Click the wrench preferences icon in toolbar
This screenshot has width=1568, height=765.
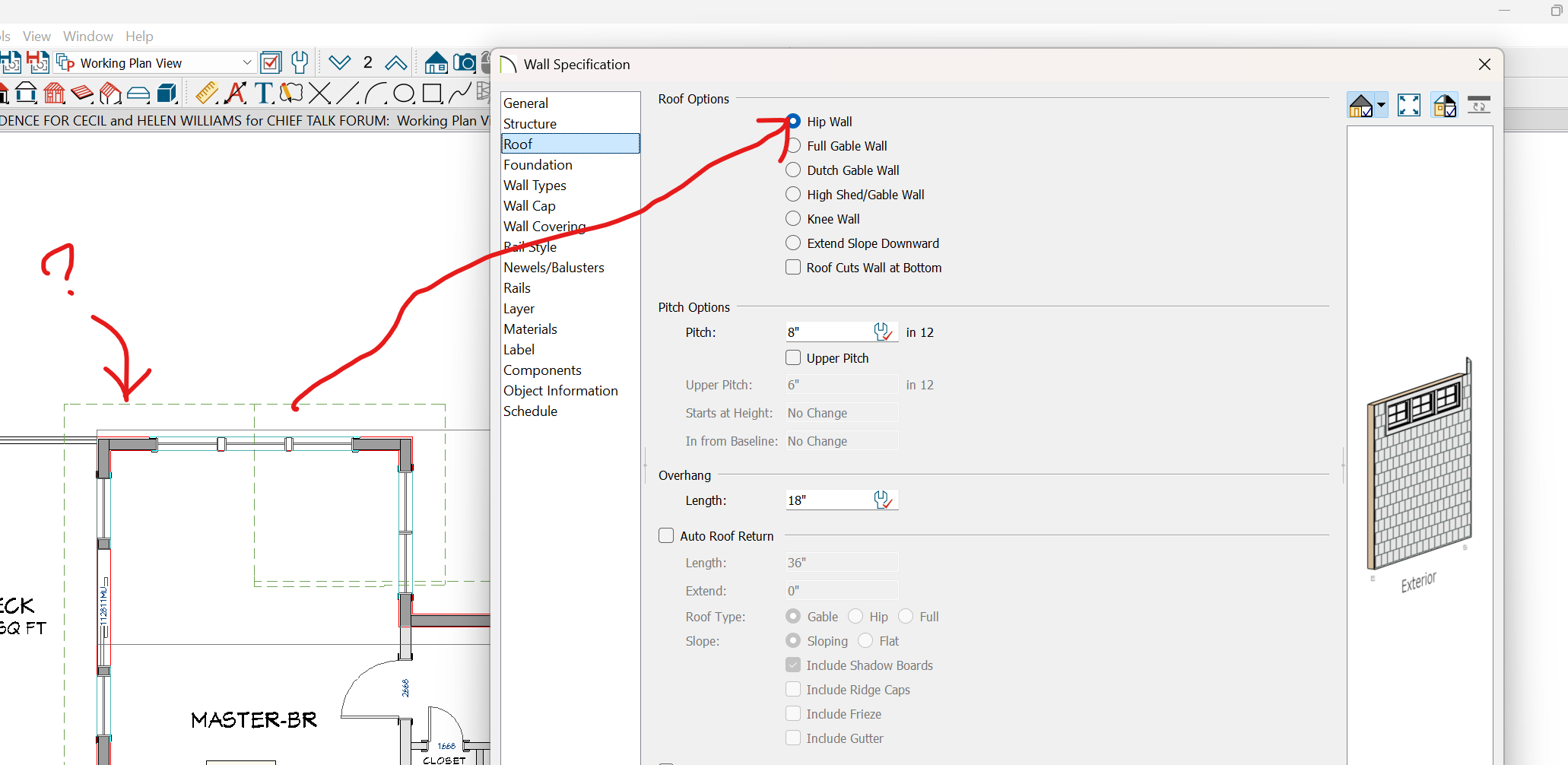pyautogui.click(x=300, y=62)
